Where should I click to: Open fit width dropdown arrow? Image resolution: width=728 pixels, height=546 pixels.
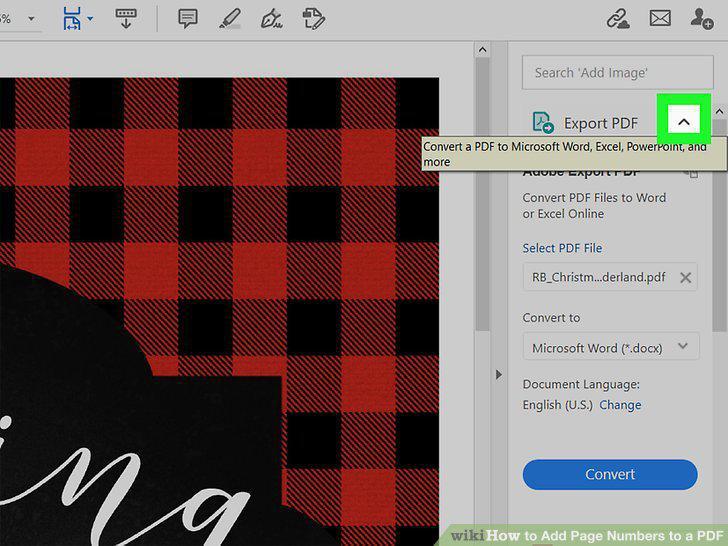(90, 19)
